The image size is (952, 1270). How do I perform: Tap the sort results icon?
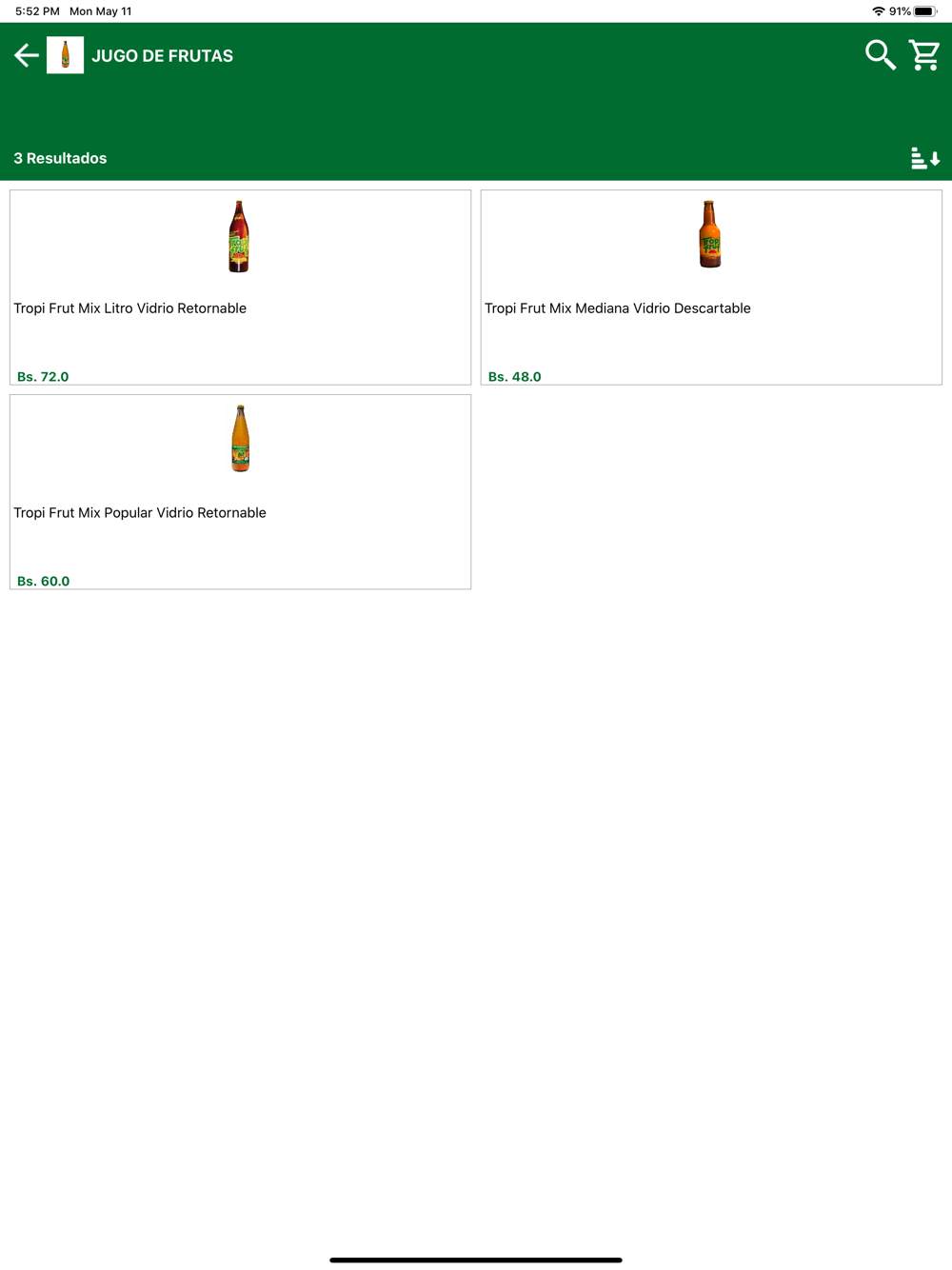pyautogui.click(x=925, y=158)
